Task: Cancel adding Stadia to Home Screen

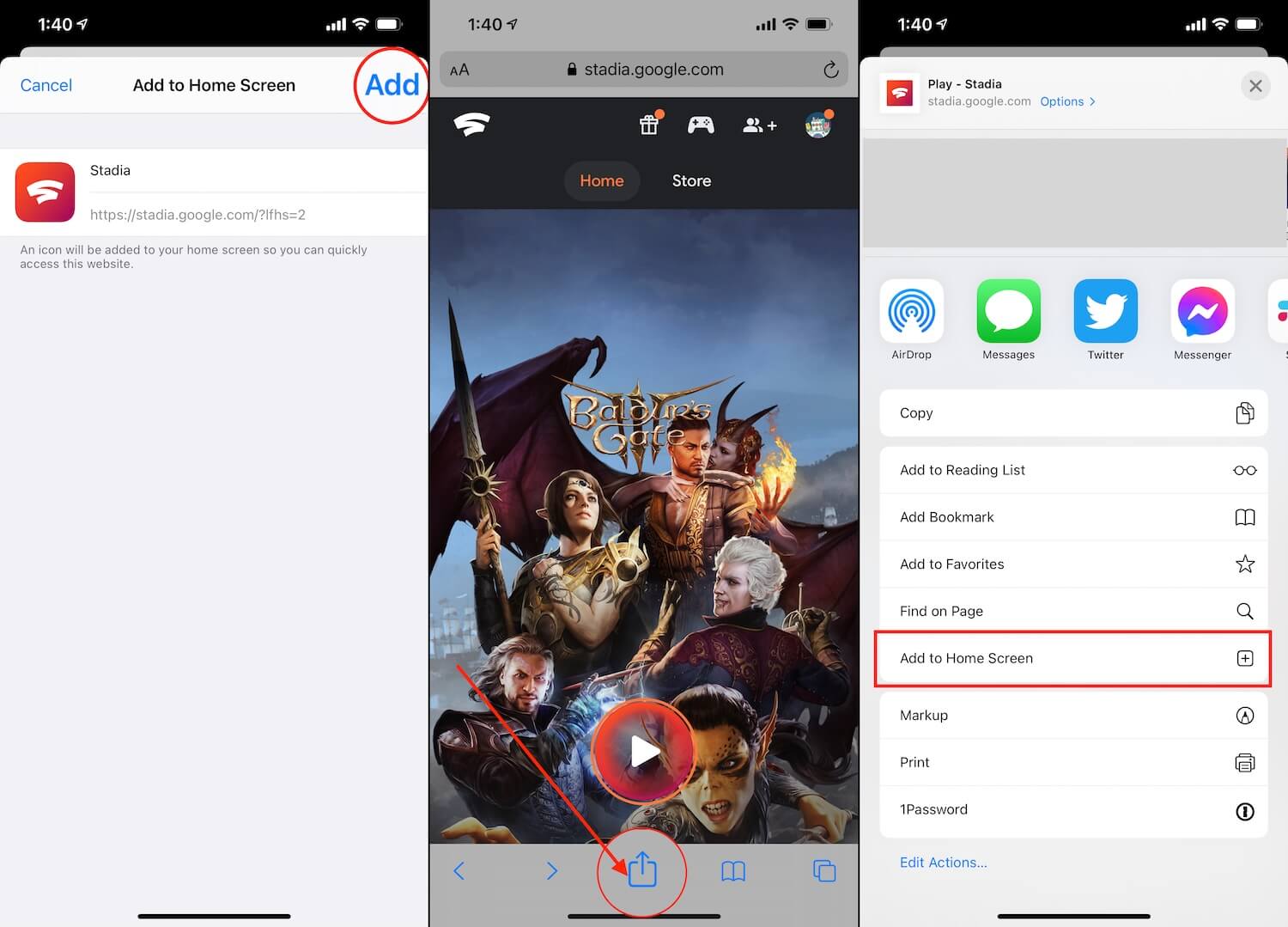Action: tap(46, 85)
